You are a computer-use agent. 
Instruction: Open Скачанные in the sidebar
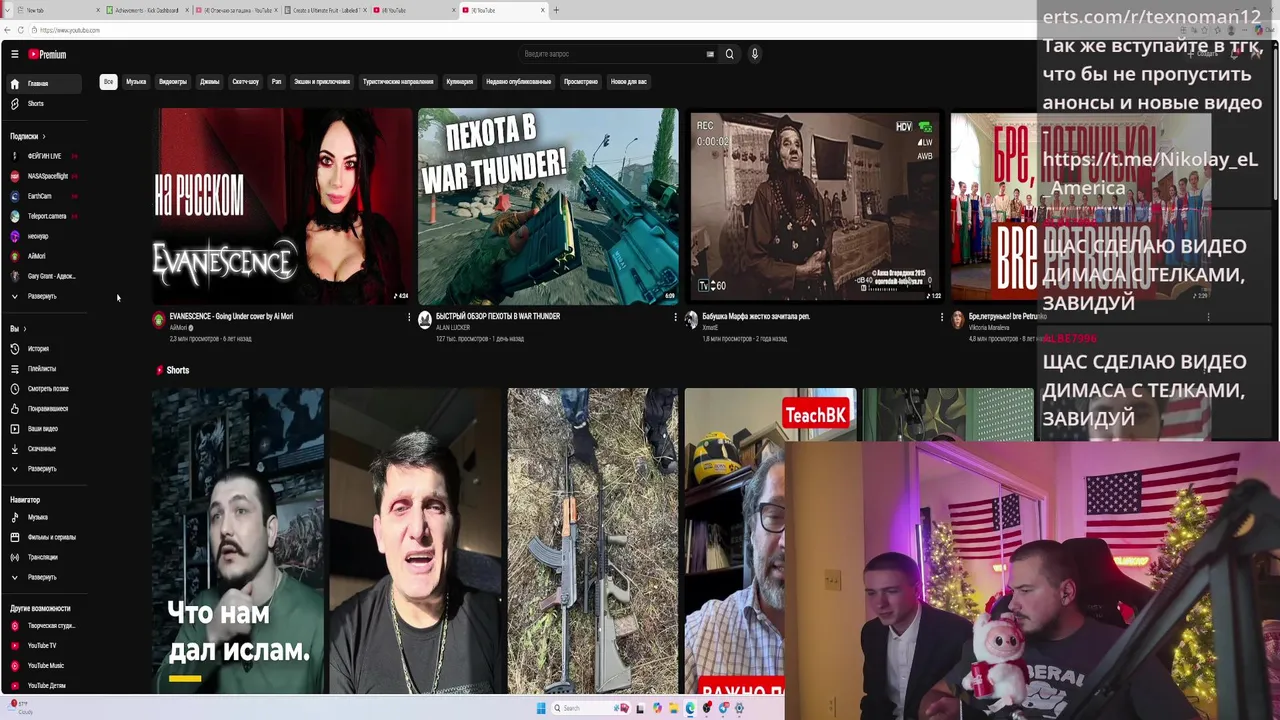(x=43, y=449)
